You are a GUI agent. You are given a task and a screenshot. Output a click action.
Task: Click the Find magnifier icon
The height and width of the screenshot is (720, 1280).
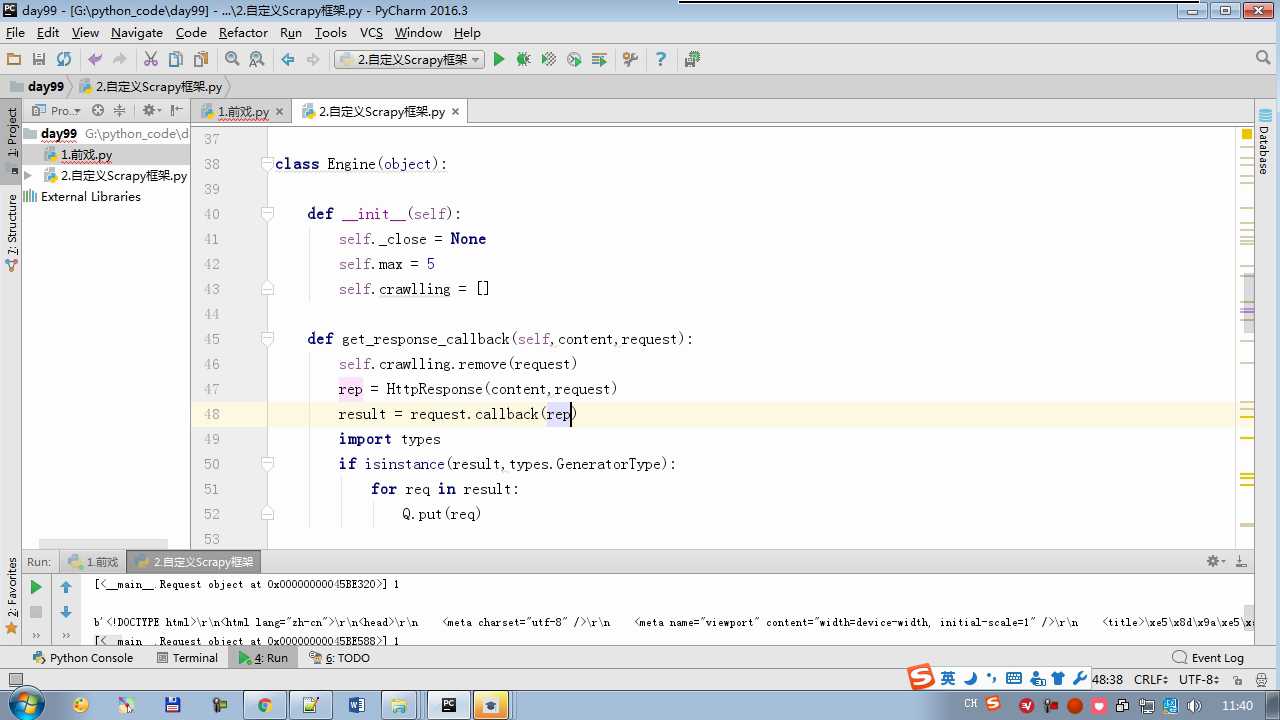pyautogui.click(x=232, y=60)
